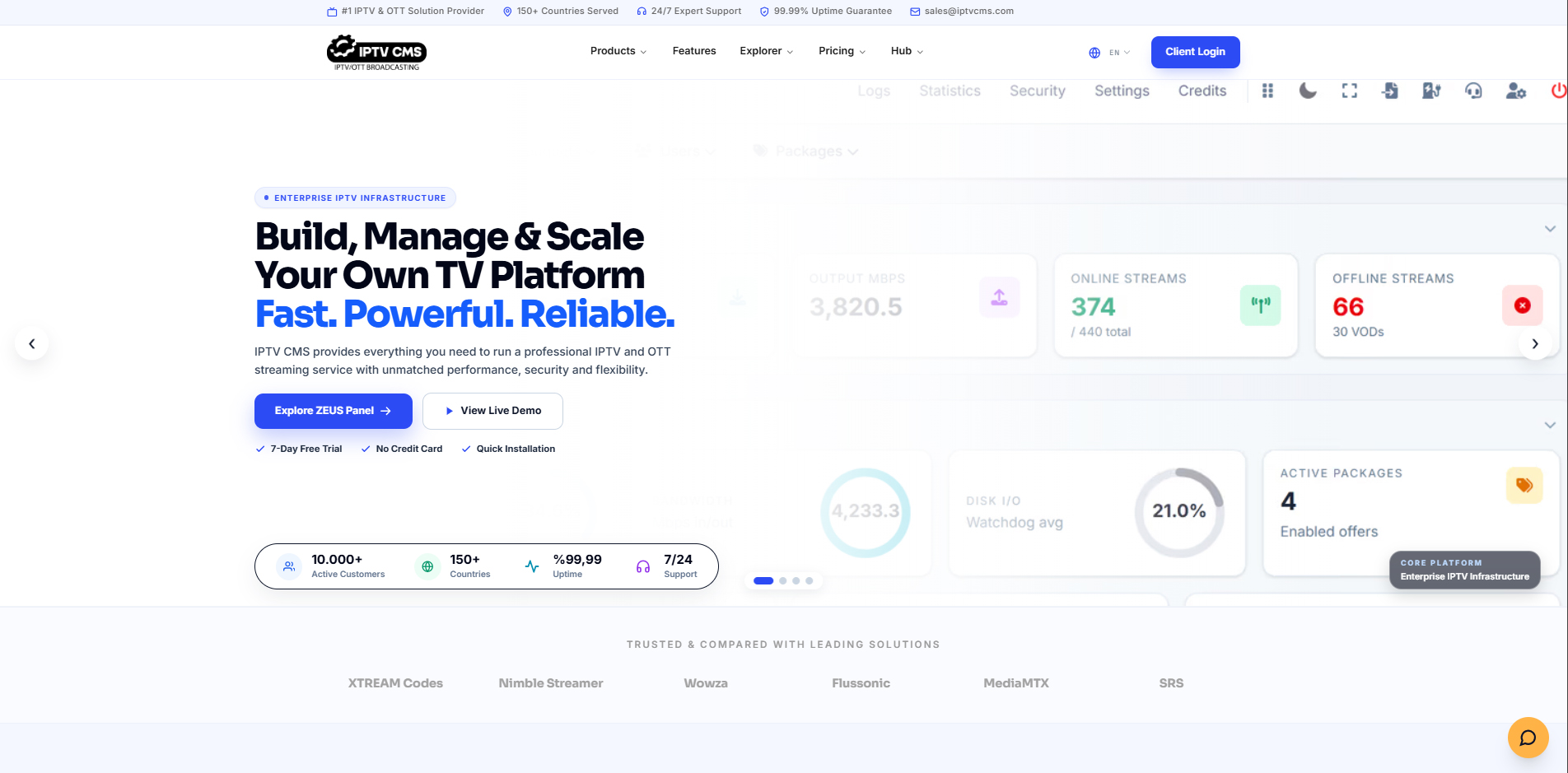Collapse the Active Packages section chevron

tap(1550, 425)
